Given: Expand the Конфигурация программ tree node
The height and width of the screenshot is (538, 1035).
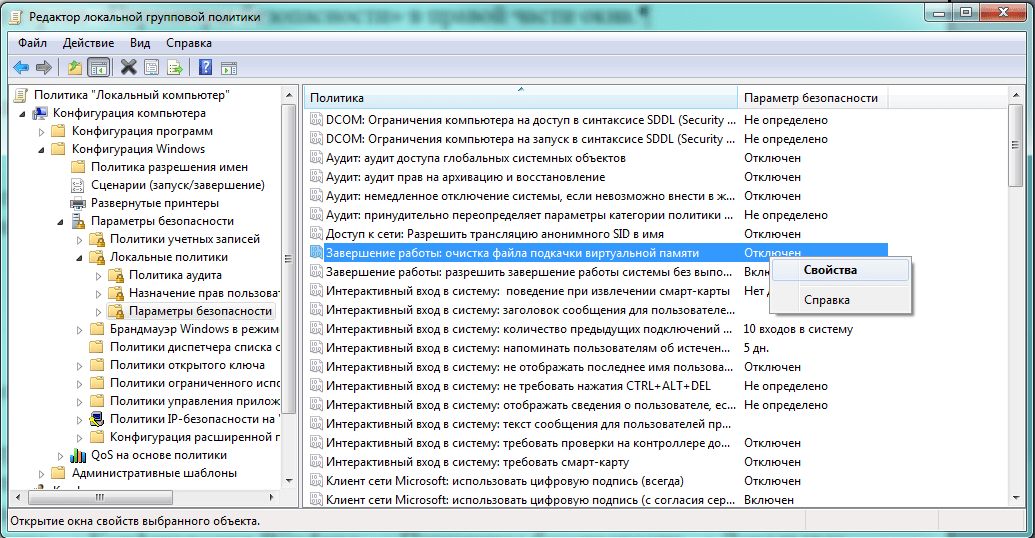Looking at the screenshot, I should 41,131.
